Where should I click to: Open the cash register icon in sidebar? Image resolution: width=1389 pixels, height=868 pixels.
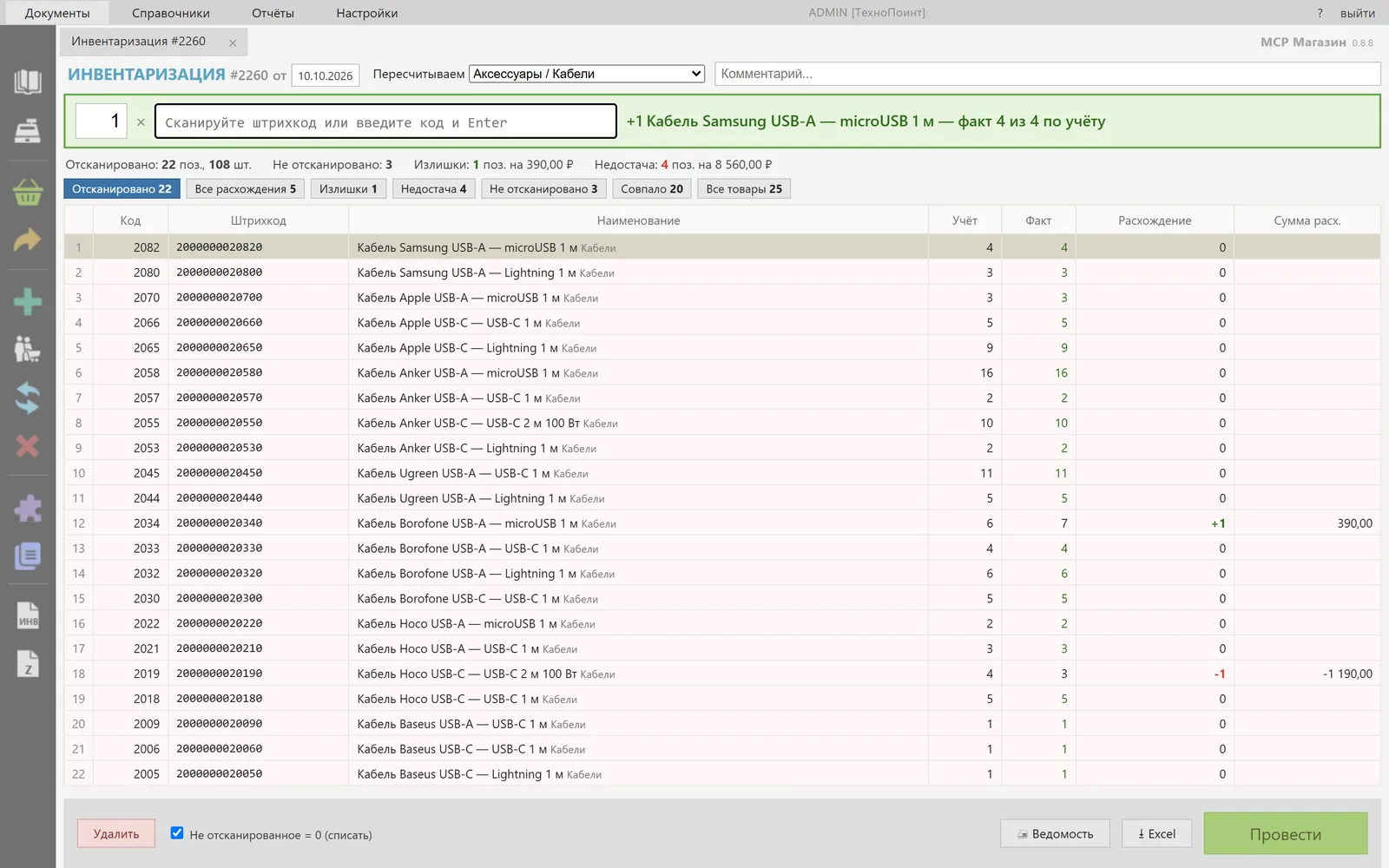click(x=28, y=131)
